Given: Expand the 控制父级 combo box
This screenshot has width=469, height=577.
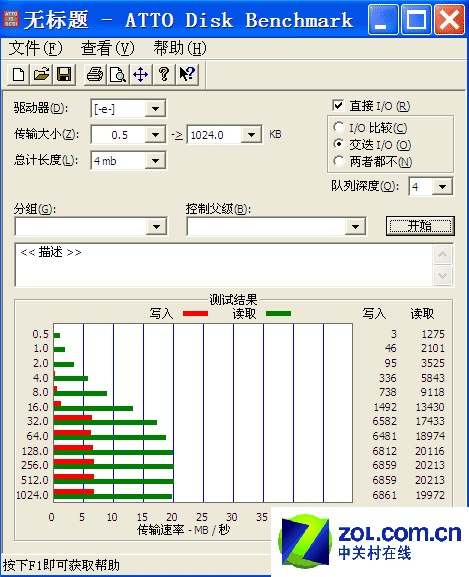Looking at the screenshot, I should [x=355, y=227].
